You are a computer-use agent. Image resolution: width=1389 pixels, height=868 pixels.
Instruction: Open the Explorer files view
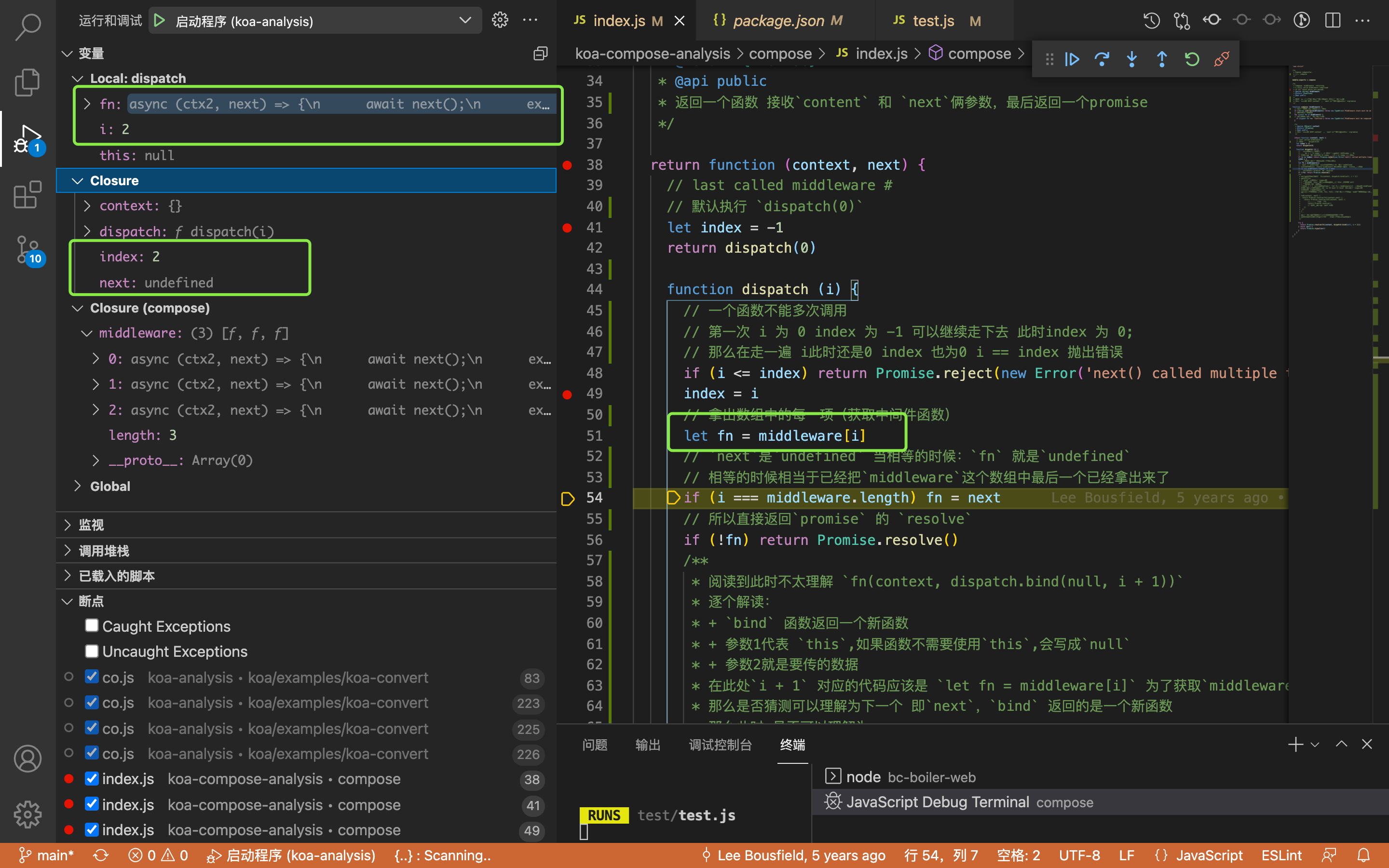tap(27, 82)
